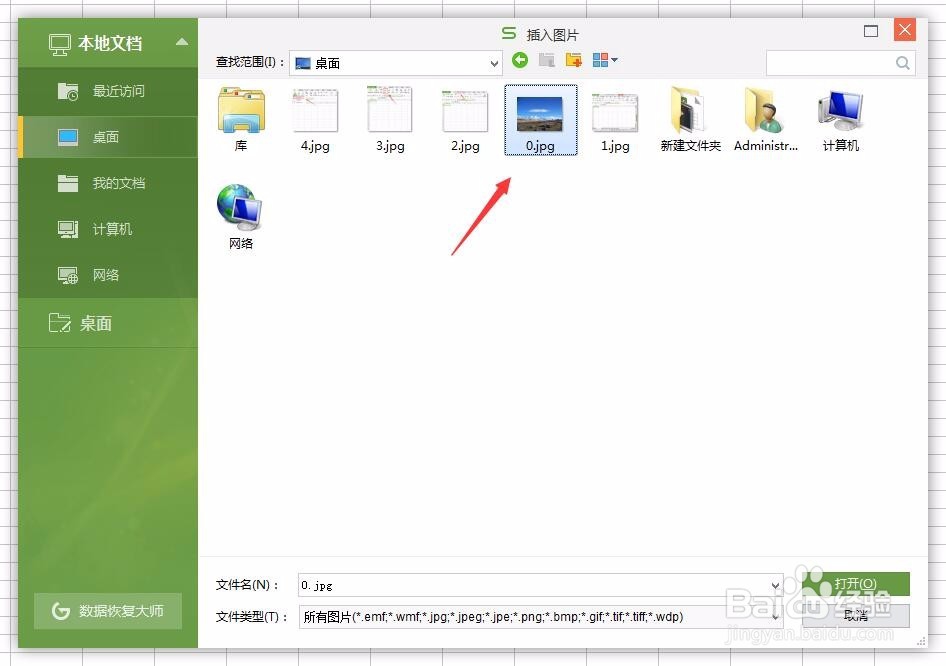The width and height of the screenshot is (946, 666).
Task: Open 网络 in the sidebar
Action: pyautogui.click(x=109, y=275)
